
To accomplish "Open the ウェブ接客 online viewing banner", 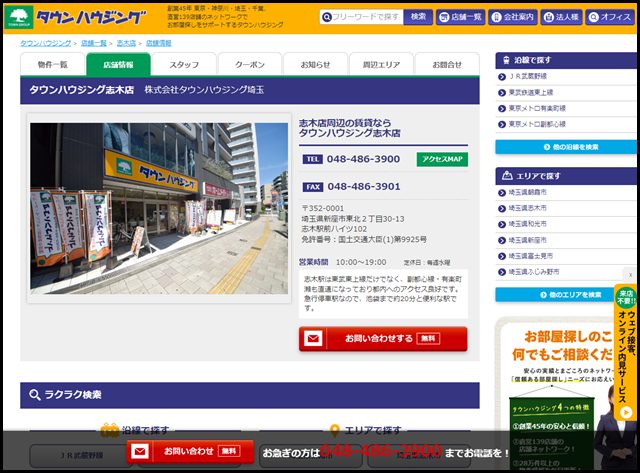I will pyautogui.click(x=626, y=352).
